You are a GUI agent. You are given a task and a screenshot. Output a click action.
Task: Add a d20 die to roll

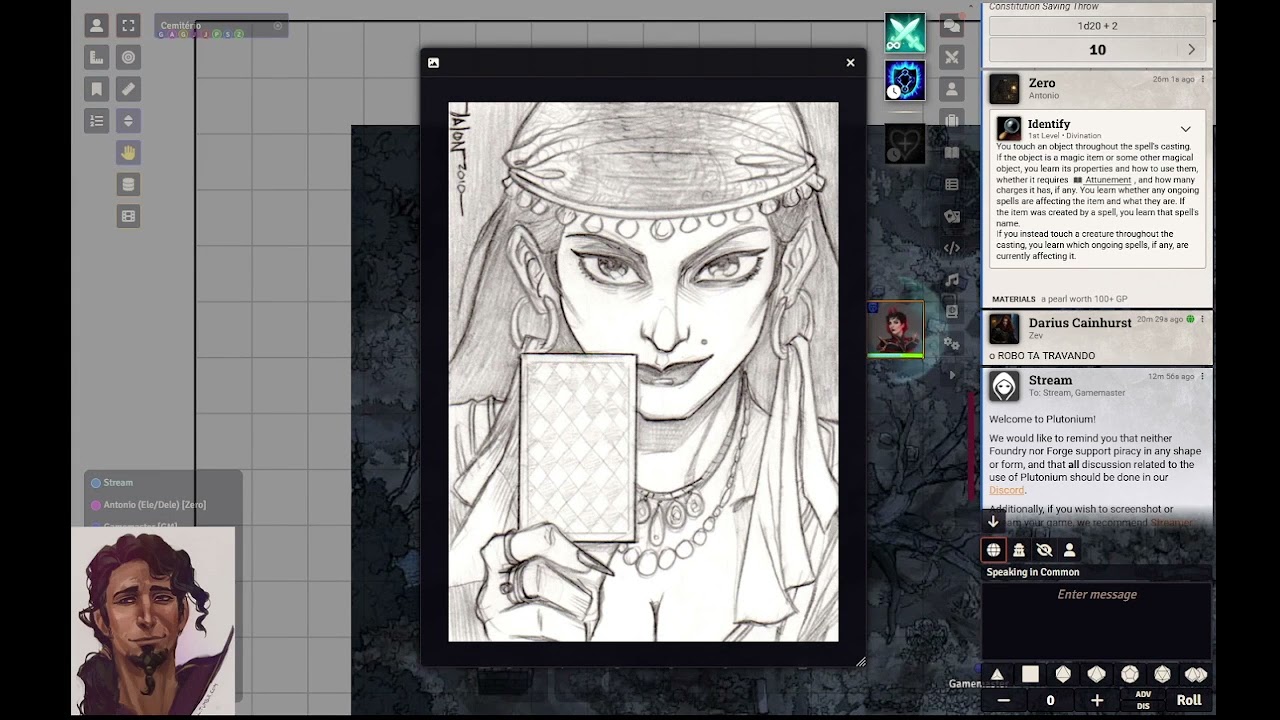point(1163,675)
